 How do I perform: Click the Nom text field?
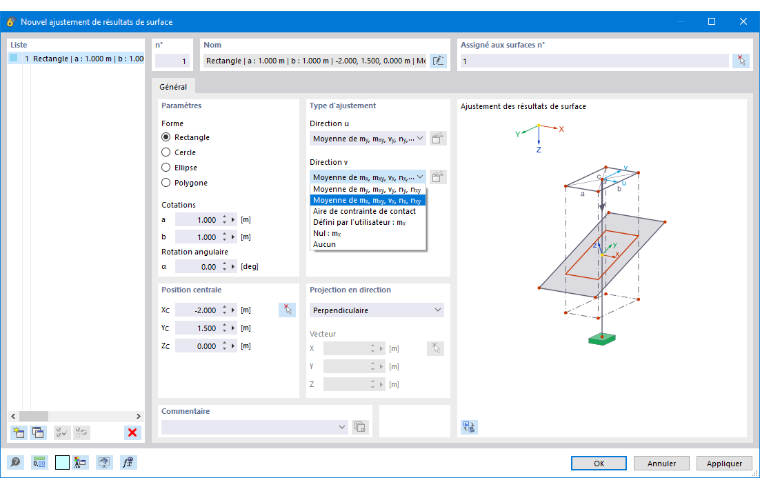tap(315, 61)
